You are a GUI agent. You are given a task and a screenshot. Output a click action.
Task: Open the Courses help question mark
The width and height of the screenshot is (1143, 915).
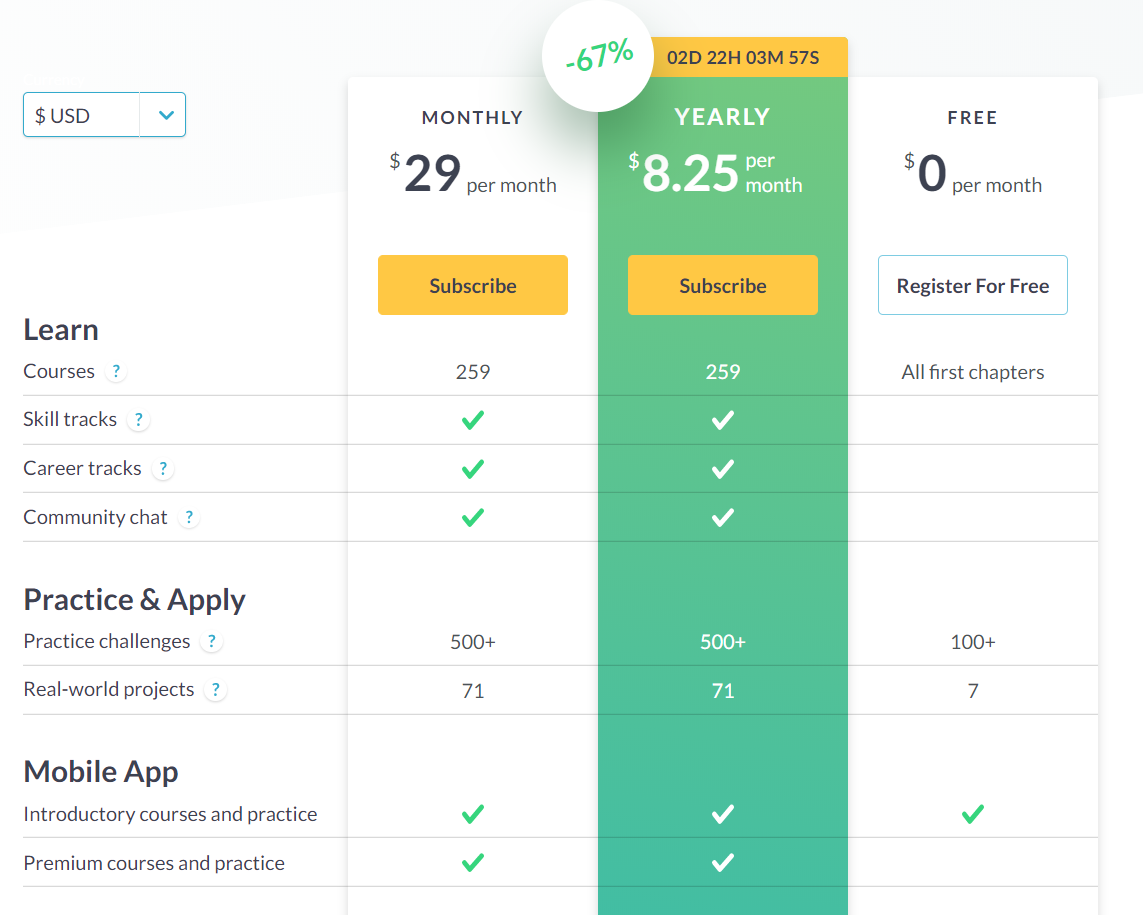pyautogui.click(x=116, y=371)
